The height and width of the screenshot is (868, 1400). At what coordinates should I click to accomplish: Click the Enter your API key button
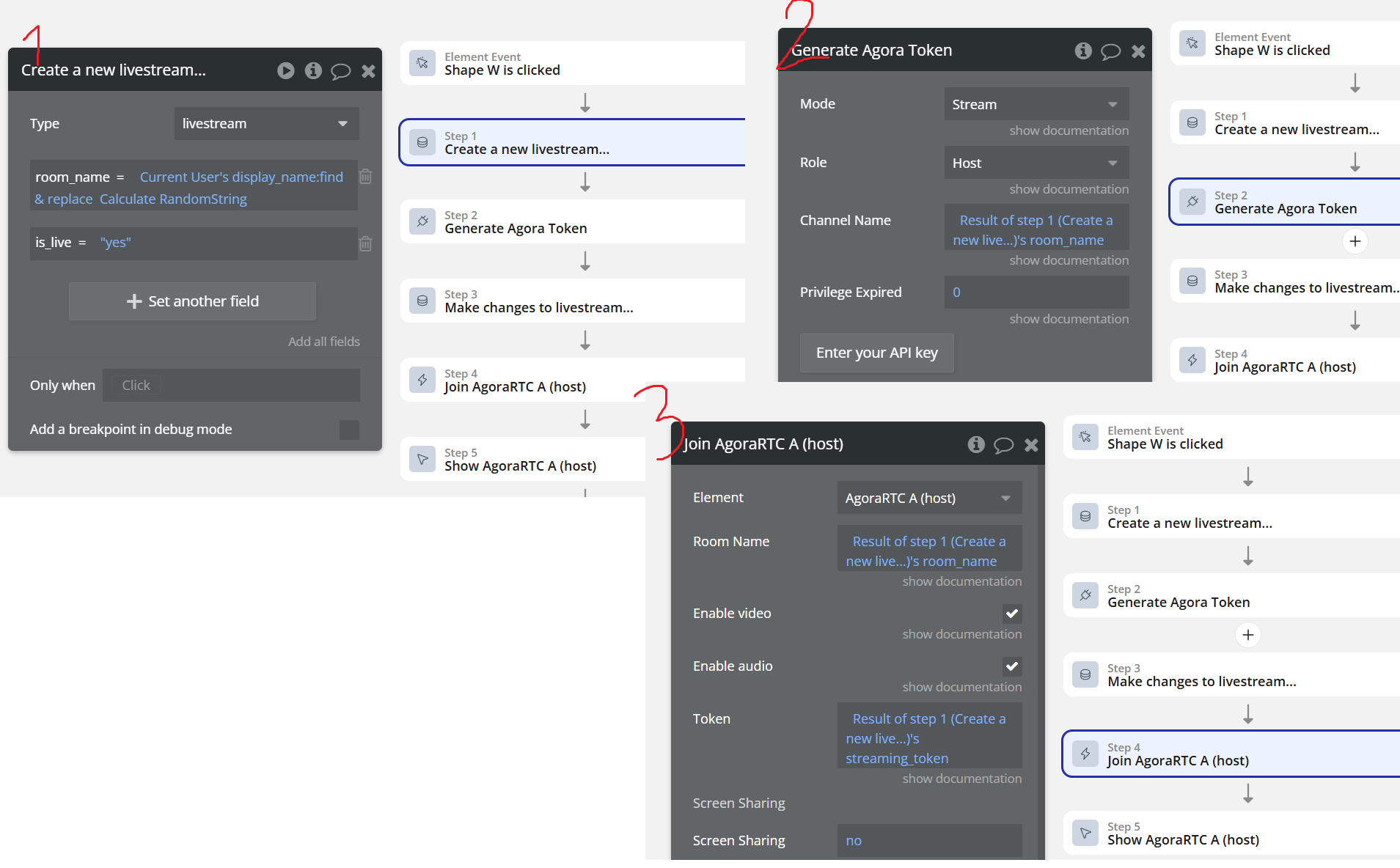pos(876,353)
